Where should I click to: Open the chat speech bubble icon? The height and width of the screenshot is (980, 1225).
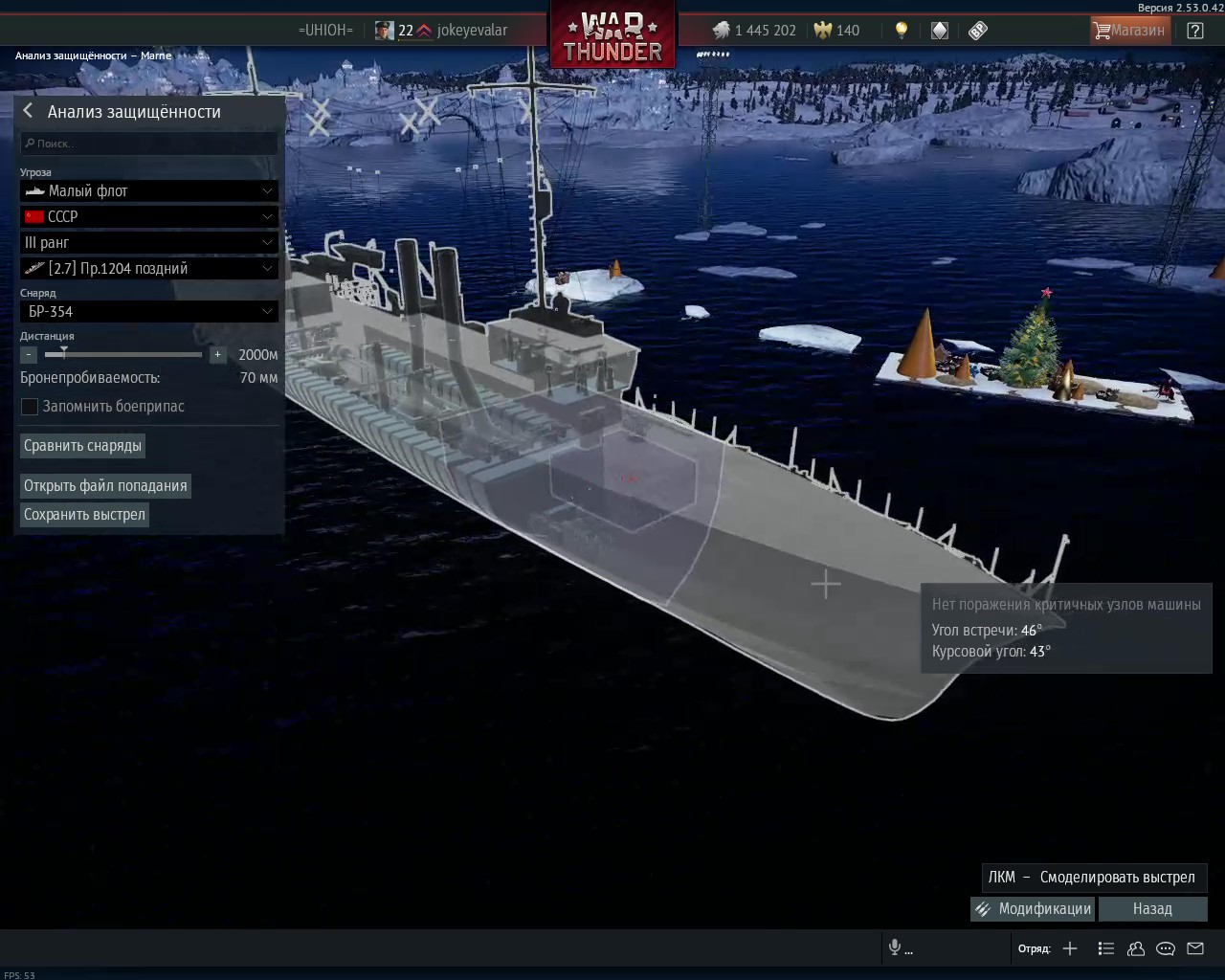pos(1166,948)
